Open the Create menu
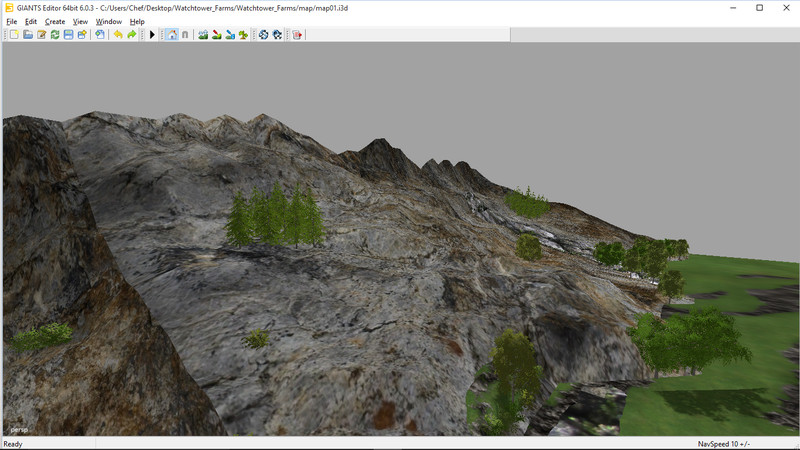Viewport: 800px width, 450px height. click(55, 21)
